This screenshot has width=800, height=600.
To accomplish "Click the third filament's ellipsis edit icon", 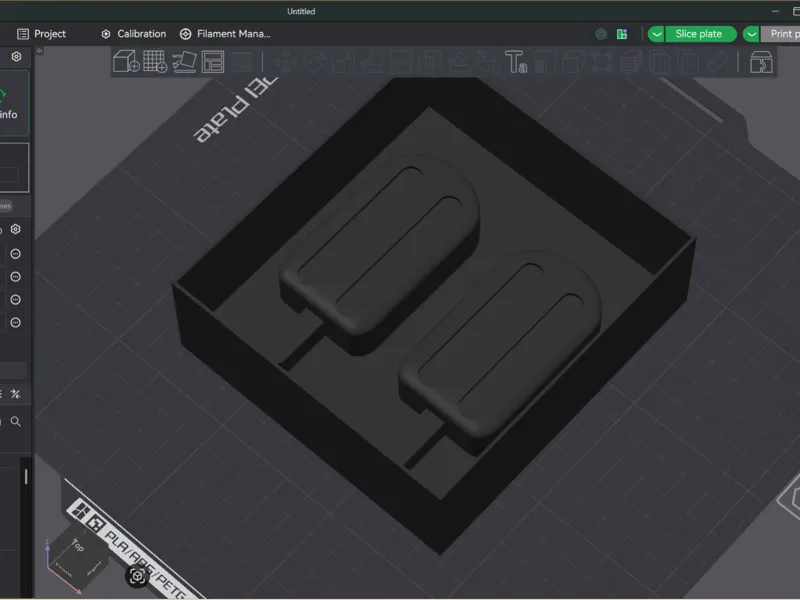I will (x=15, y=299).
